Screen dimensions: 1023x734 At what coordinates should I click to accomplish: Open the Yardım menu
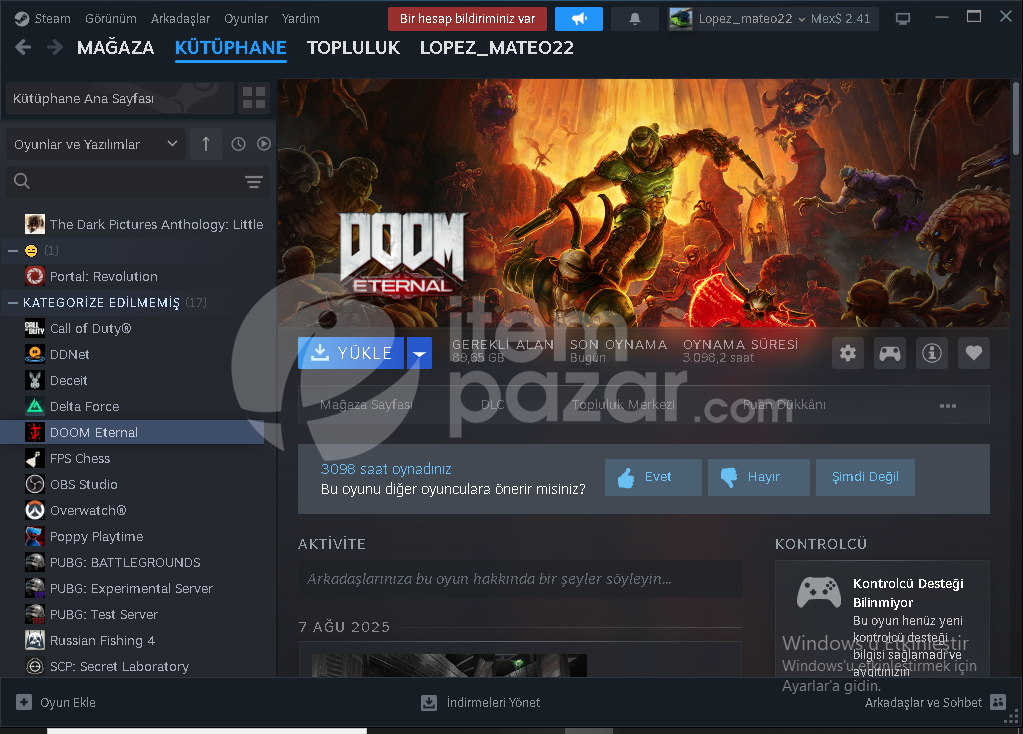[x=301, y=19]
